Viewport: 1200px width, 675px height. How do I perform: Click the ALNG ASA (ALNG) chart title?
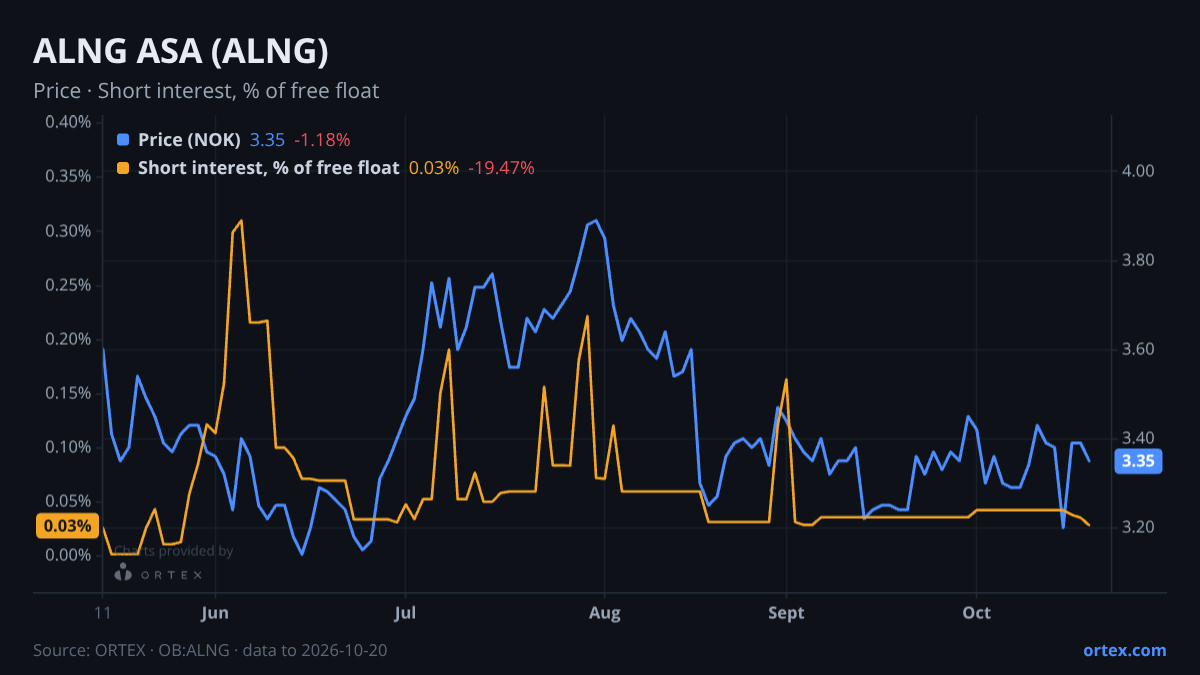(181, 51)
